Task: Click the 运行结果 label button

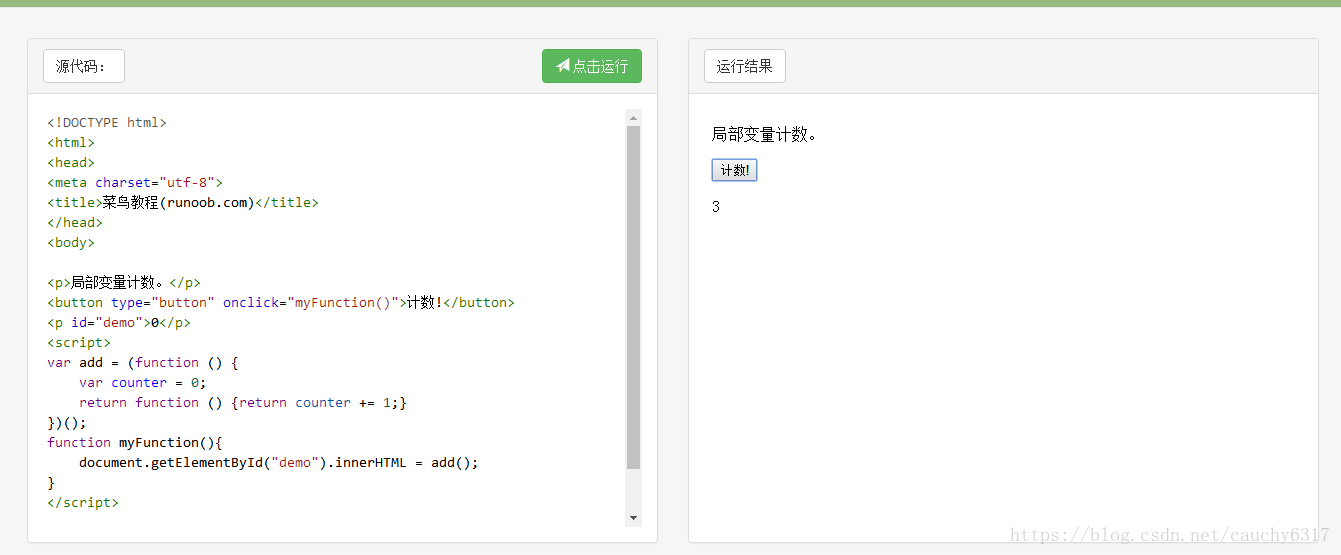Action: point(744,66)
